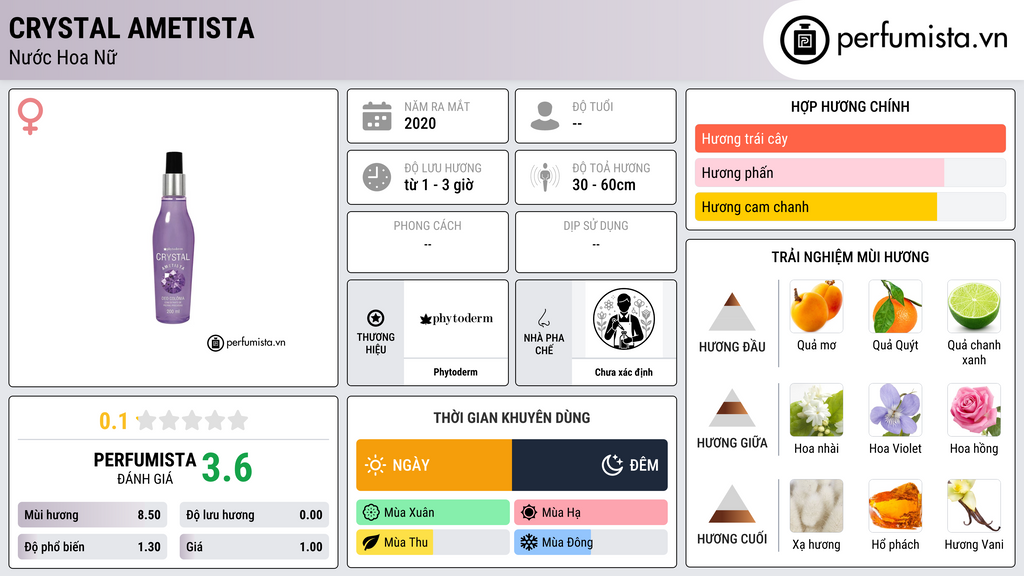
Task: Click the Dịp sử dụng card
Action: [x=596, y=242]
